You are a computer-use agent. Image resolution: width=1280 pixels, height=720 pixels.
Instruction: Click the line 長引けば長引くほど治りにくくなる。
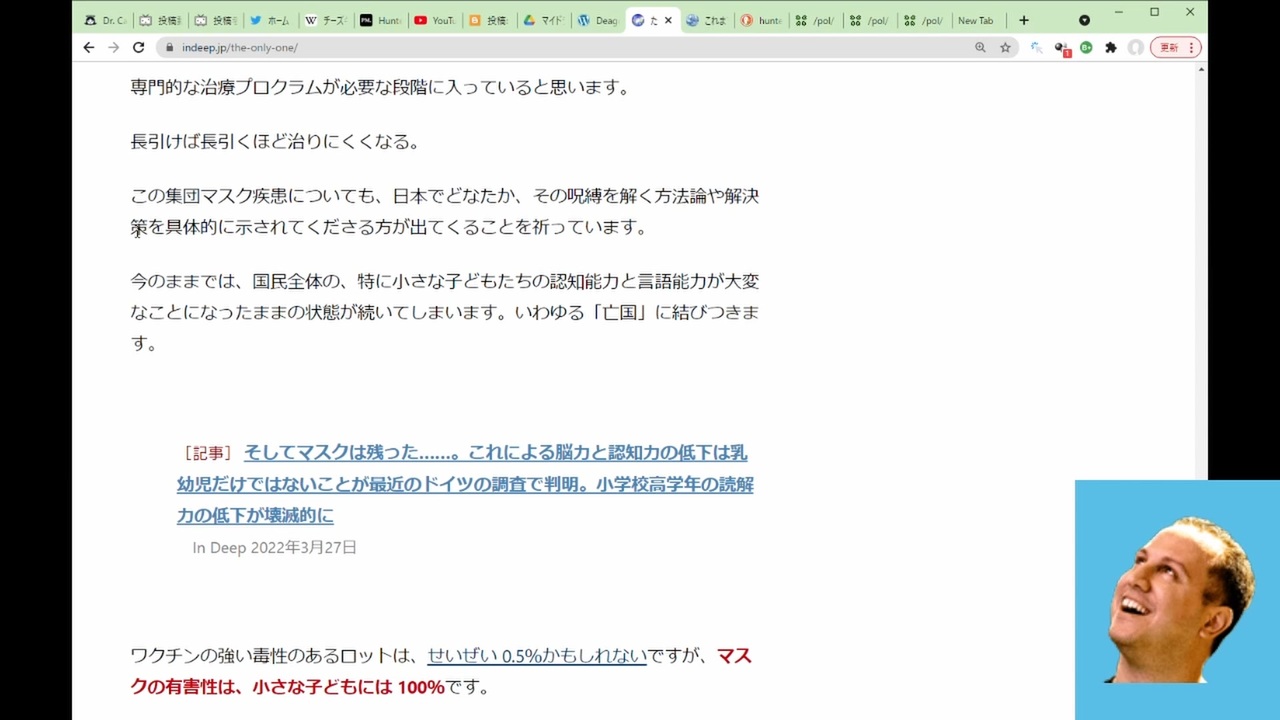[x=275, y=141]
